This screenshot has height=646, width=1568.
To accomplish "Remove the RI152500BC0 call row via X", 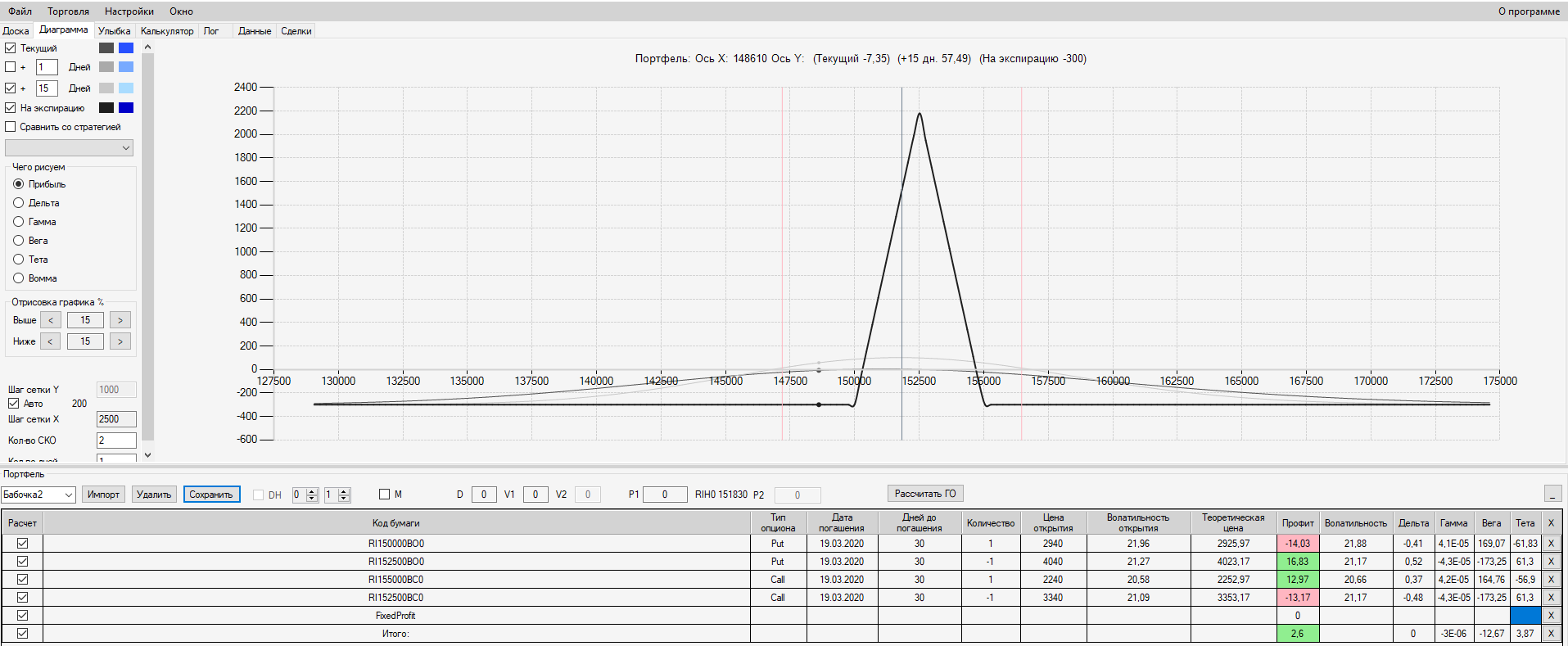I will point(1550,598).
